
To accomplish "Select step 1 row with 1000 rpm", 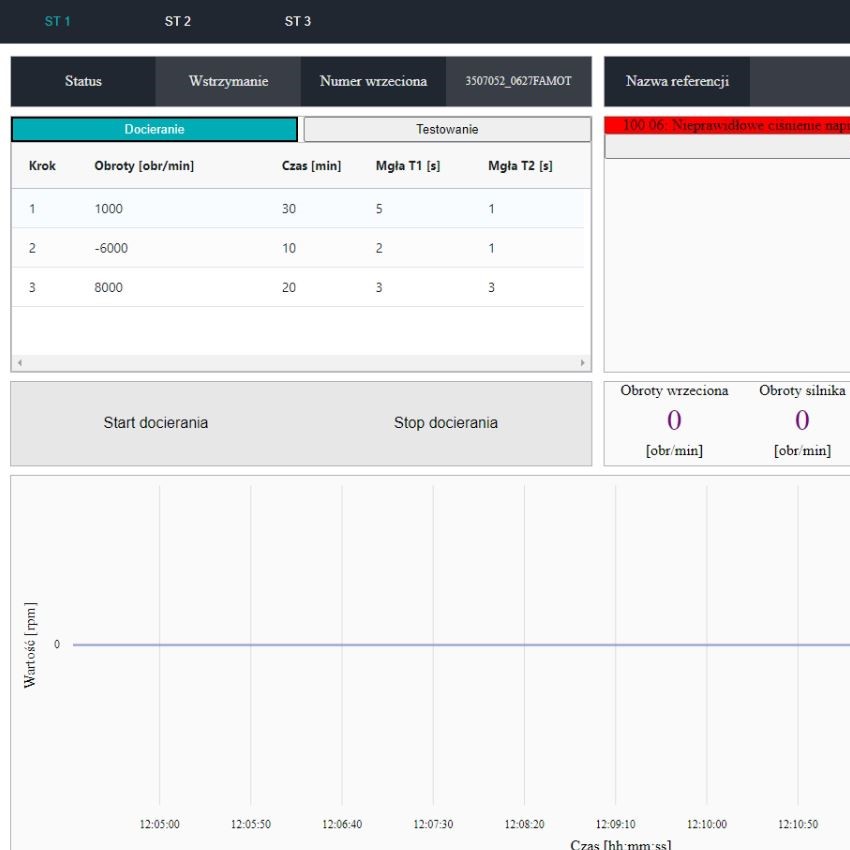I will coord(298,209).
